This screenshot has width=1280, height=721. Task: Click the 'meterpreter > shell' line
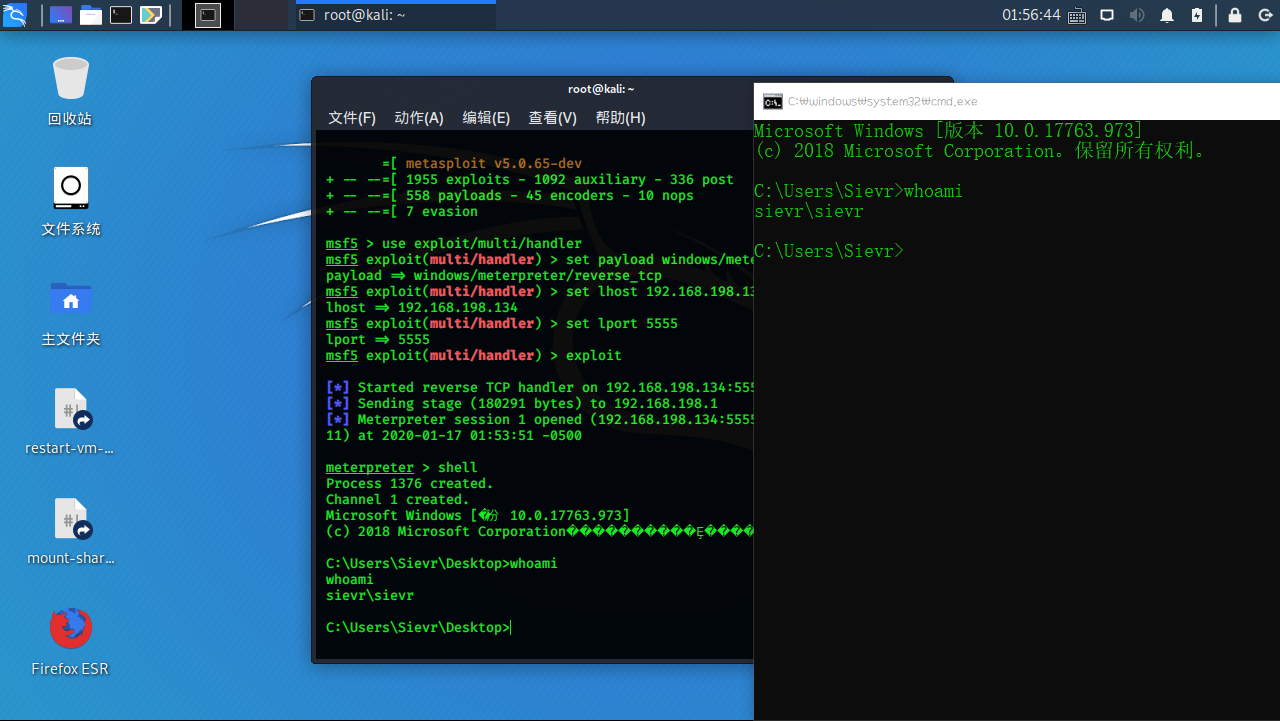402,468
